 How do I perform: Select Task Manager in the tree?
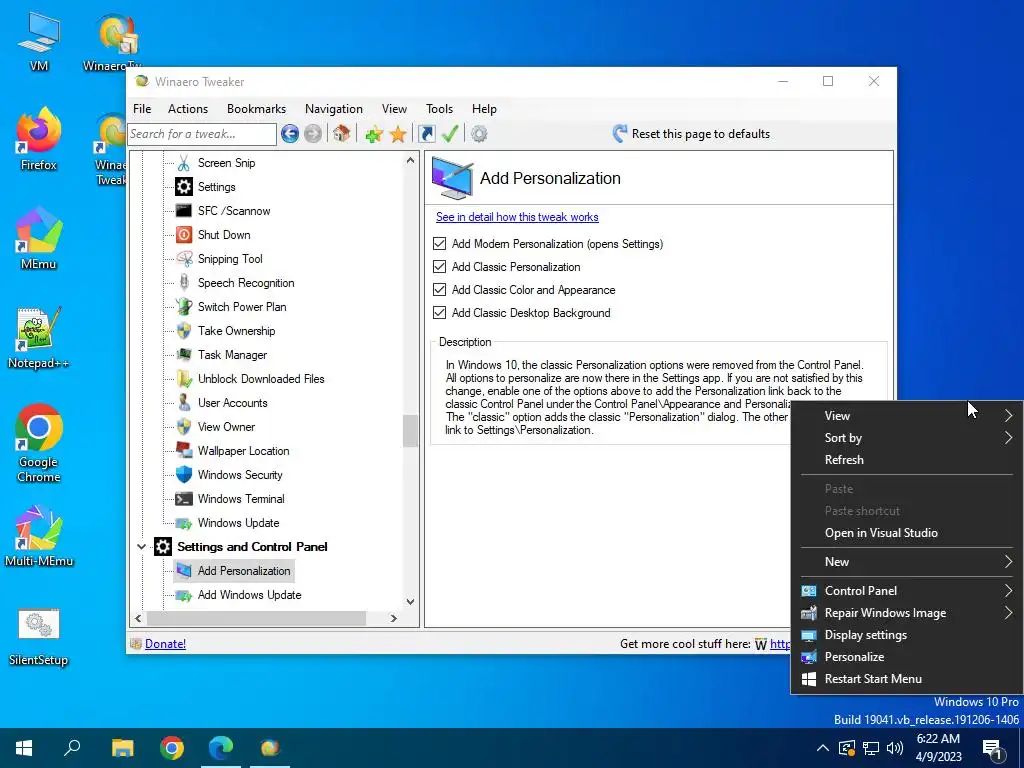click(232, 355)
